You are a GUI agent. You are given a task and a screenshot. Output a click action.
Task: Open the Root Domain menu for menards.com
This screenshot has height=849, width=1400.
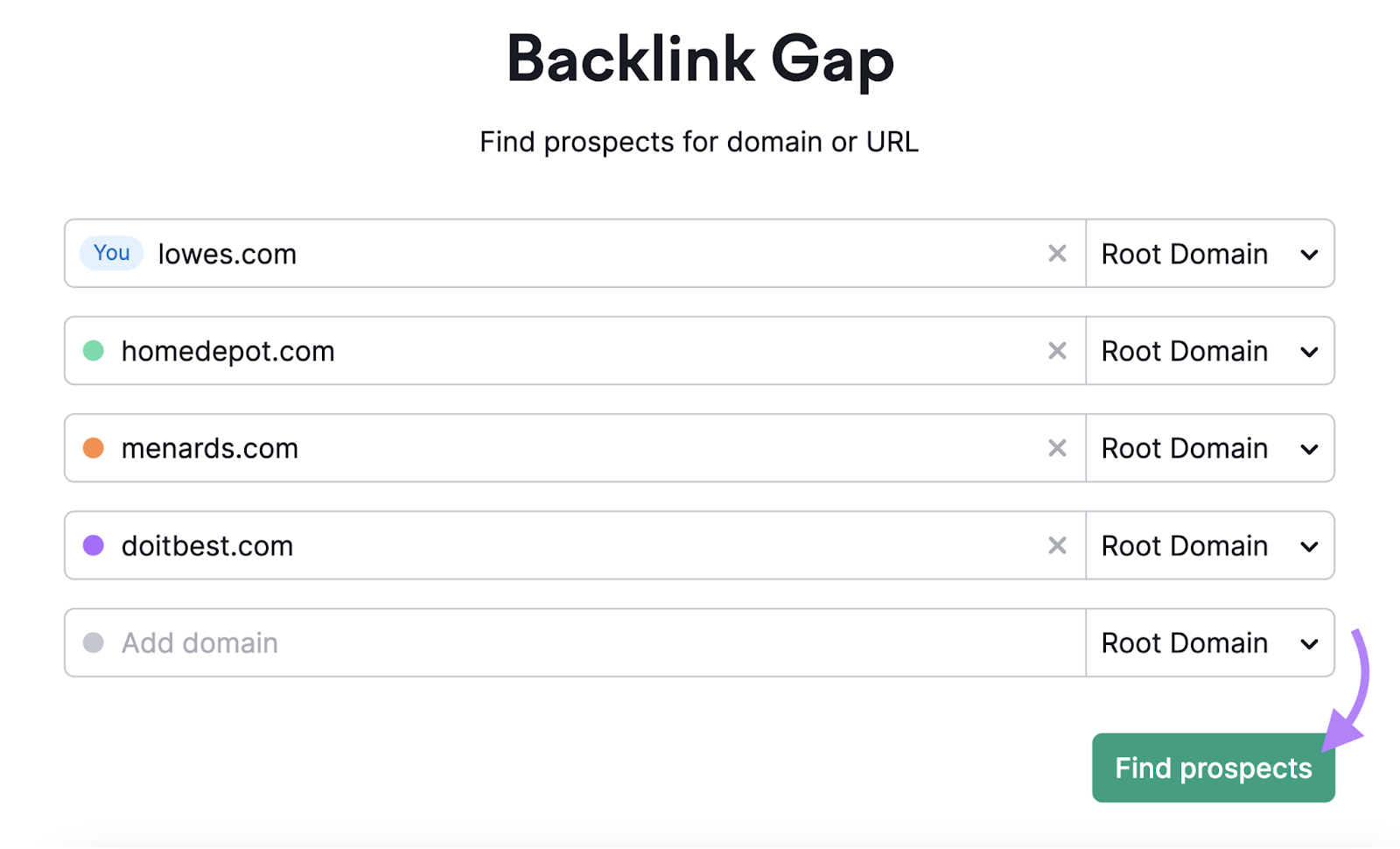(x=1210, y=448)
